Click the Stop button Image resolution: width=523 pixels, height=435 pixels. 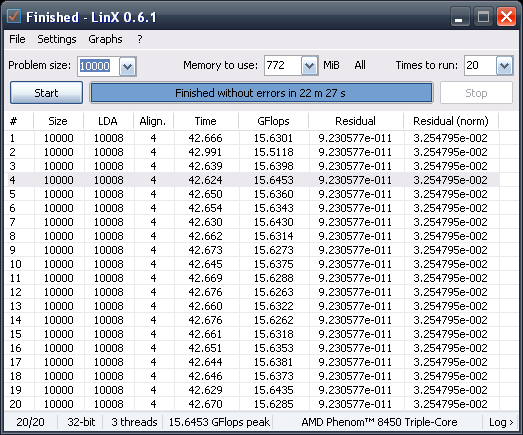476,93
